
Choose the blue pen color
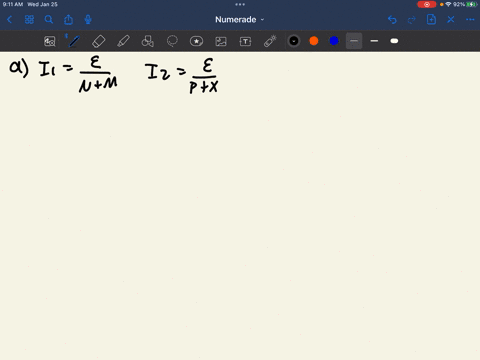[x=334, y=41]
